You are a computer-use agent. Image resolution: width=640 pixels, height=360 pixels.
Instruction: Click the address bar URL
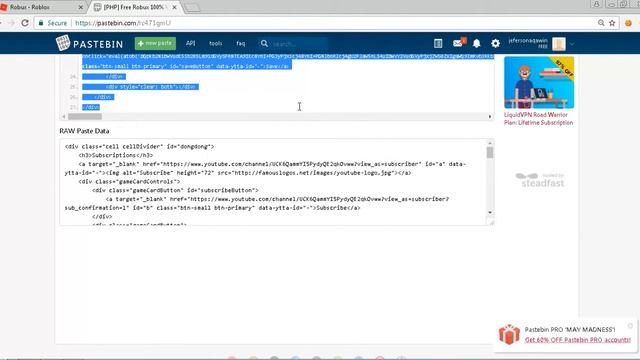coord(123,23)
